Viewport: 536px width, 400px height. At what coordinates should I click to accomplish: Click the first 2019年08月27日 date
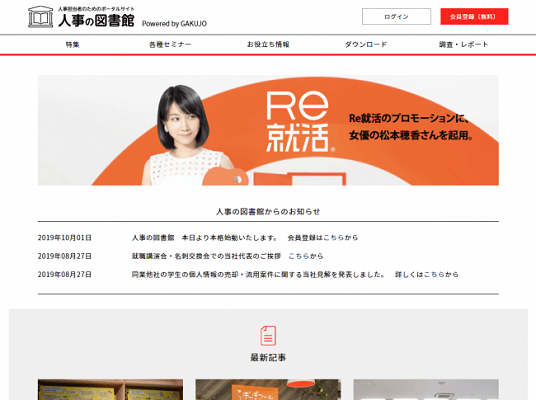65,256
